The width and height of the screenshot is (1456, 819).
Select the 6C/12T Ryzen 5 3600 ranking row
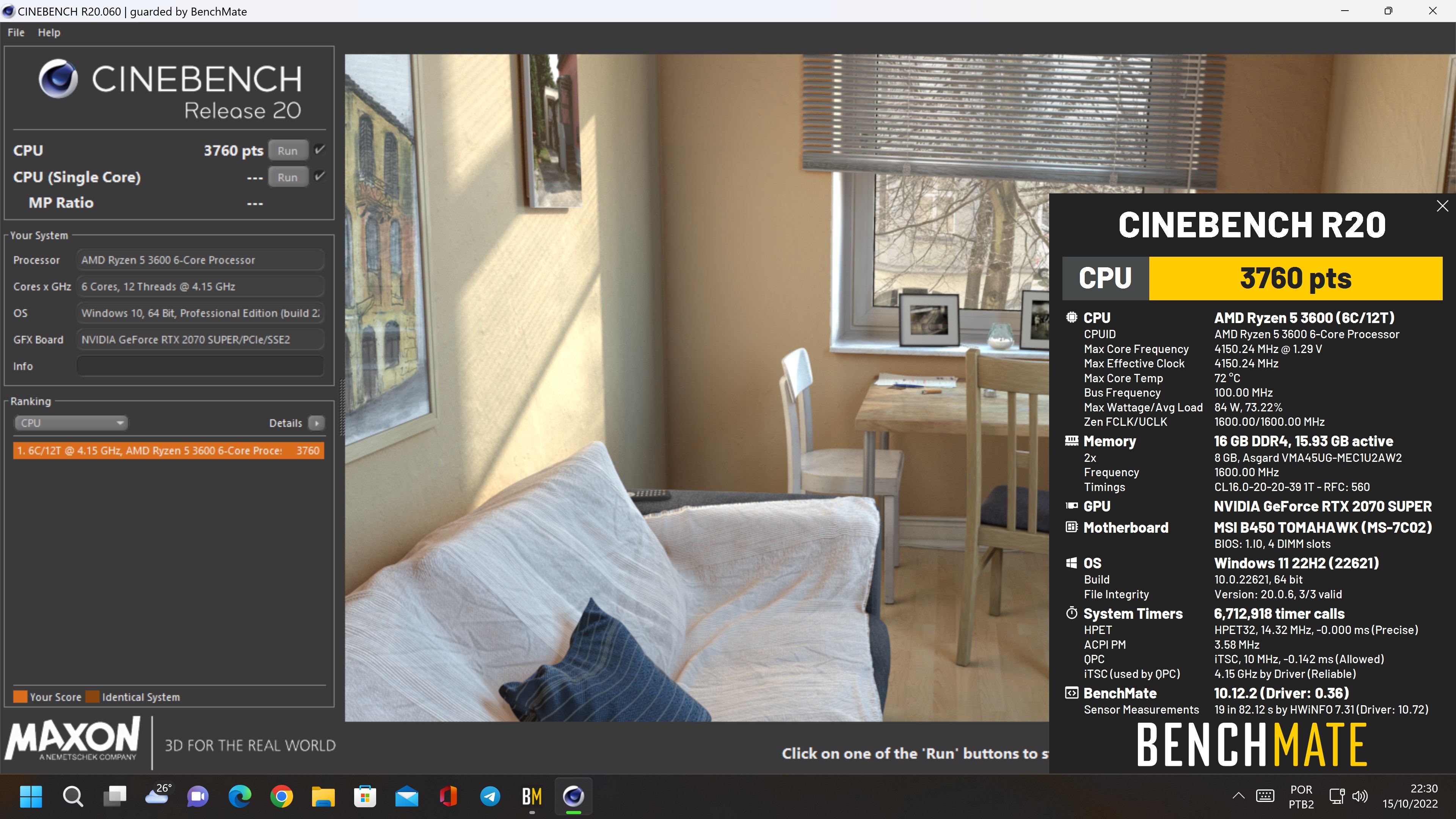pyautogui.click(x=168, y=450)
